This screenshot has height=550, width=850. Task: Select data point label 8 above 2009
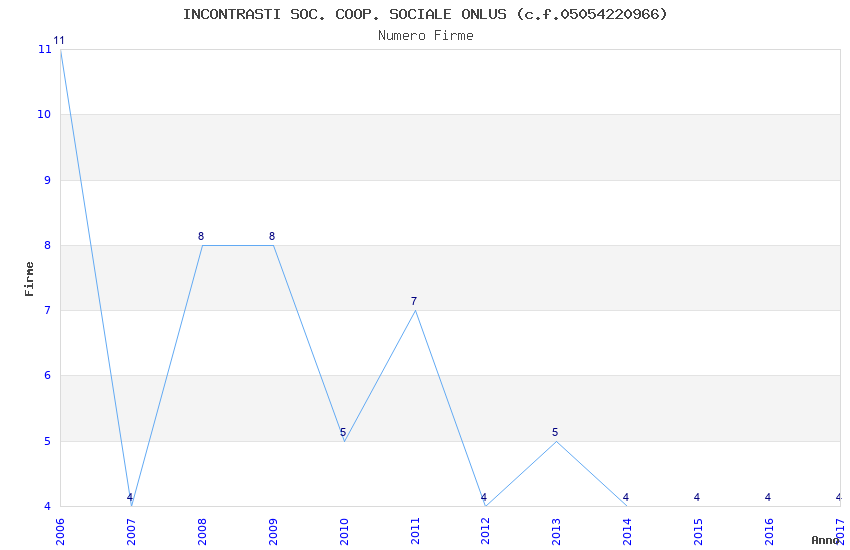(x=272, y=236)
